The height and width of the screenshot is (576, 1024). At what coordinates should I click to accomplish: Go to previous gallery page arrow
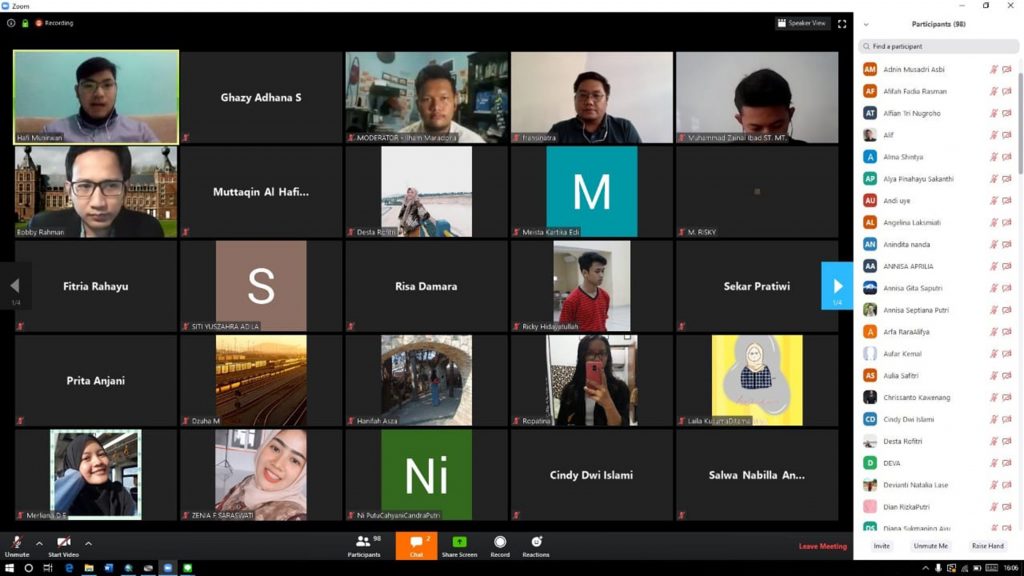[x=15, y=286]
